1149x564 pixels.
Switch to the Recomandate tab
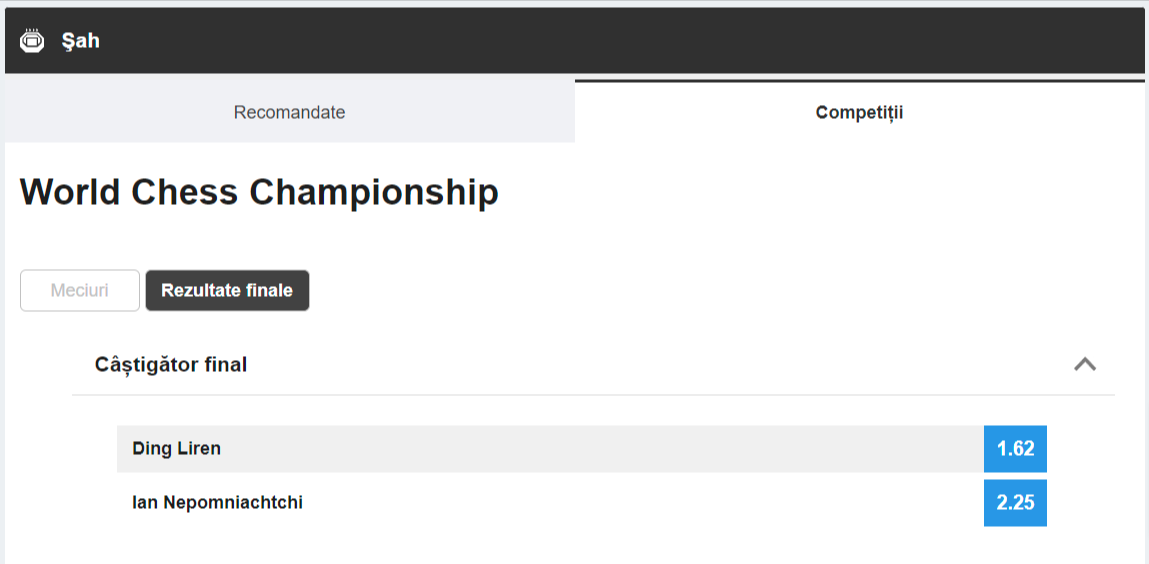pyautogui.click(x=289, y=112)
